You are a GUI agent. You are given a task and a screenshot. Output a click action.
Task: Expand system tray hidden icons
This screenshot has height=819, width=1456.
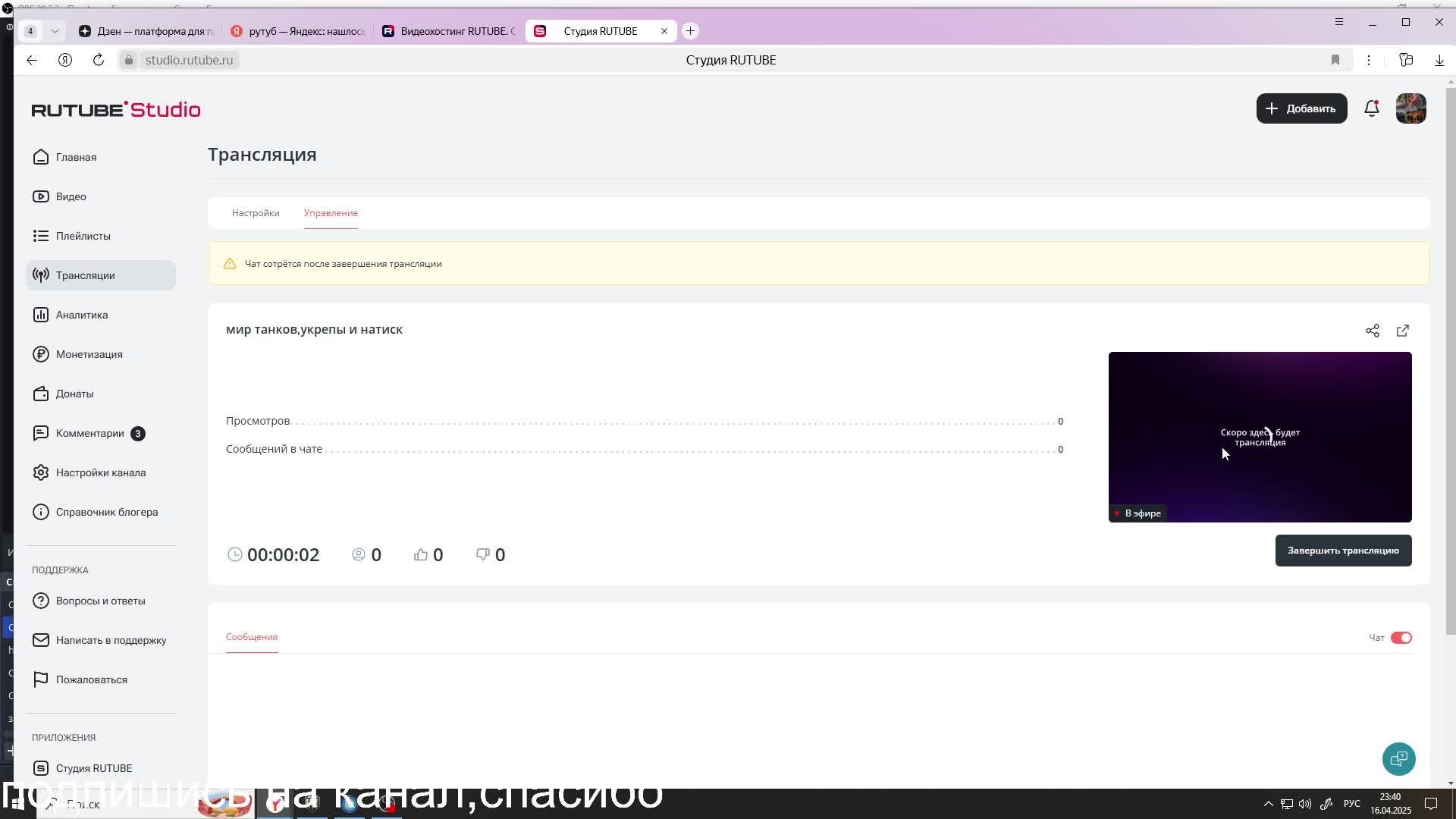coord(1268,804)
